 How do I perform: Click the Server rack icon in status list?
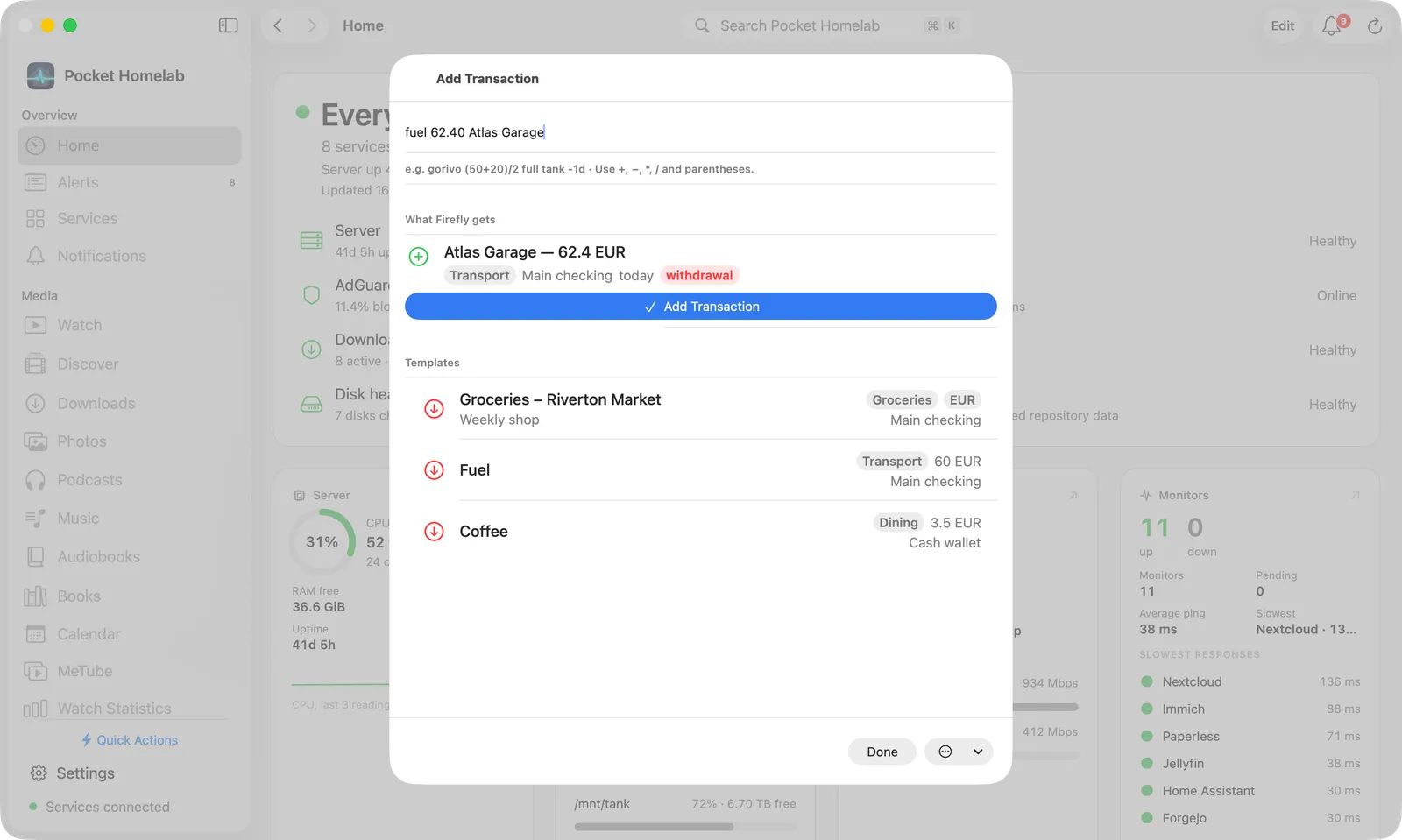click(x=312, y=240)
